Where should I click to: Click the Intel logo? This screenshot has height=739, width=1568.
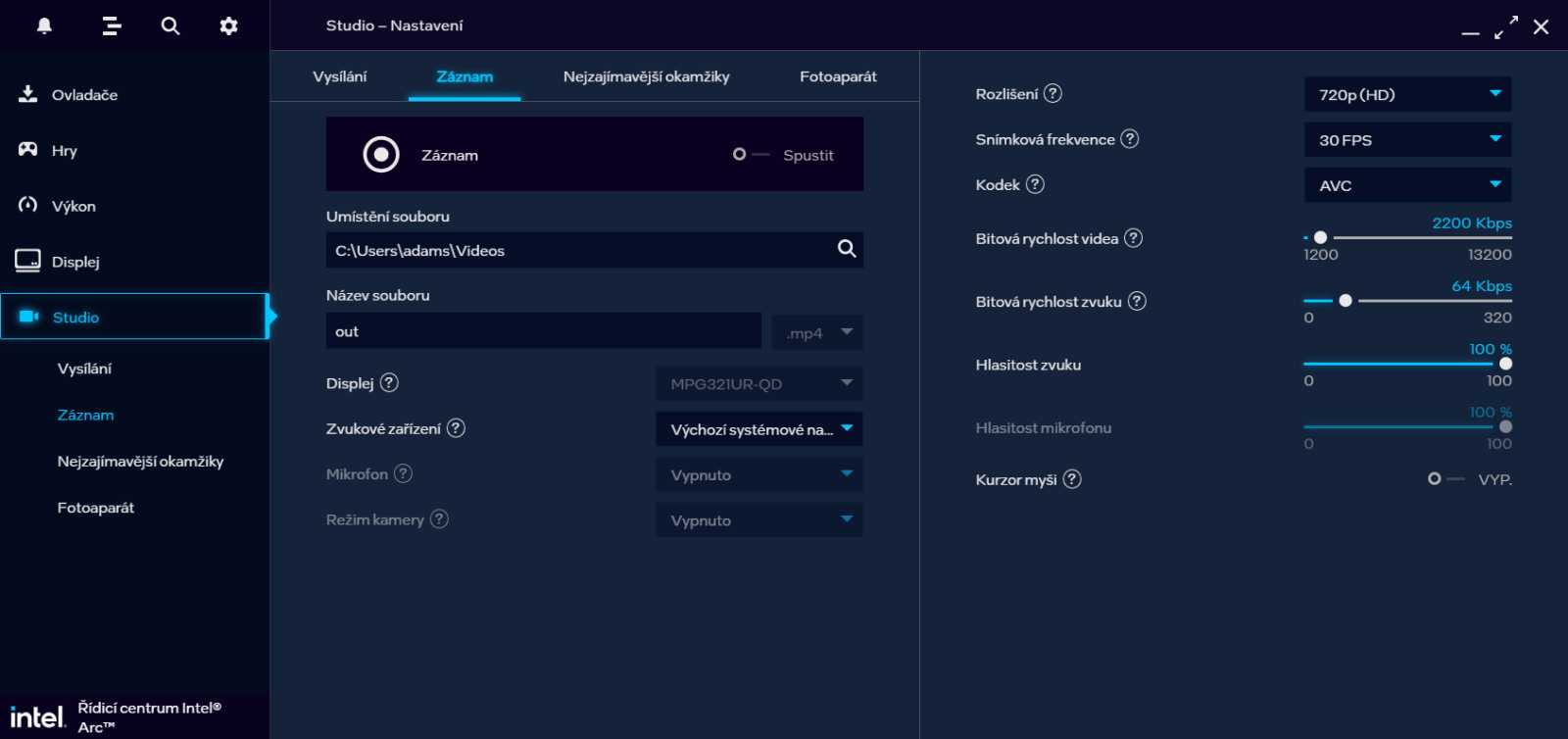point(37,716)
